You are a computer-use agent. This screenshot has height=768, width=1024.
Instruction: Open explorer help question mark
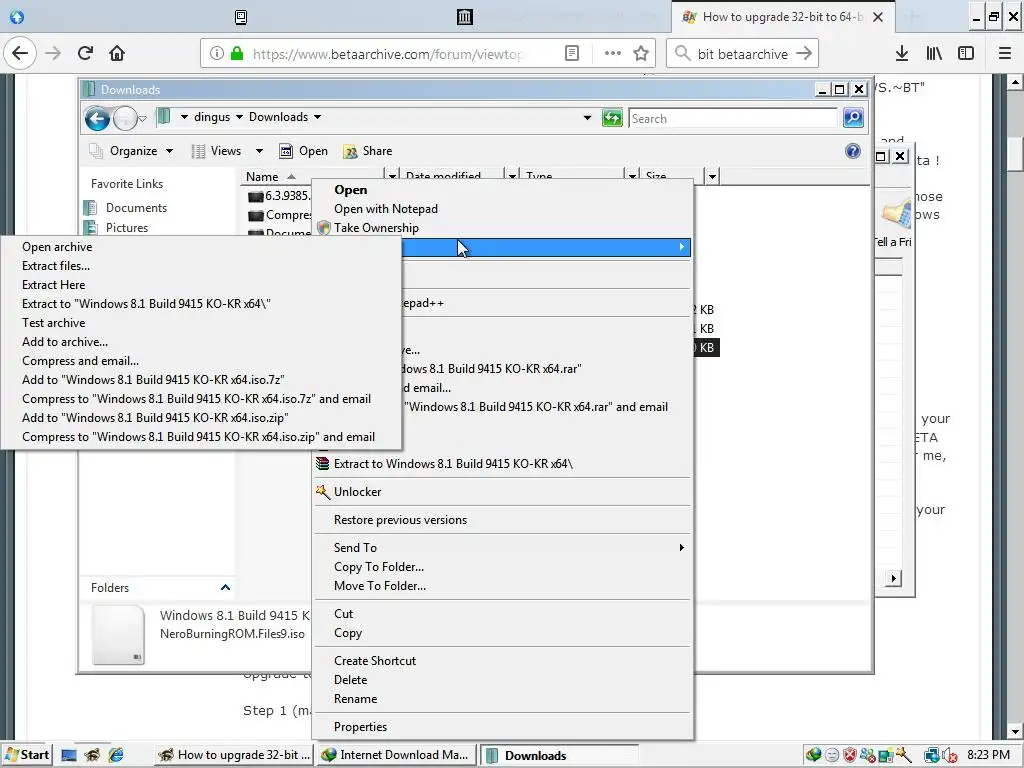tap(852, 152)
